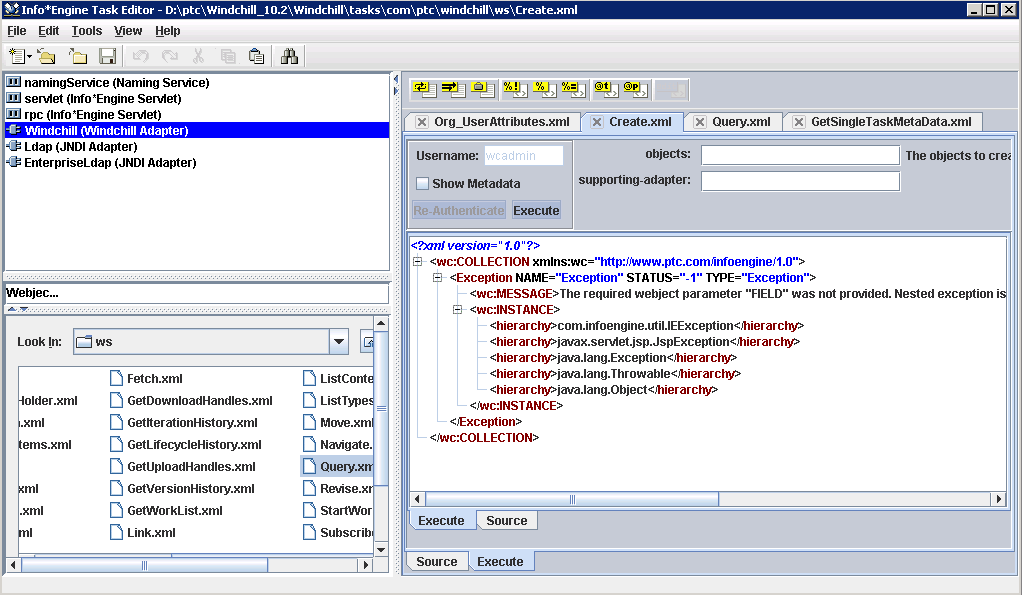Click the loop webject insert icon
Viewport: 1022px width, 595px height.
click(424, 89)
